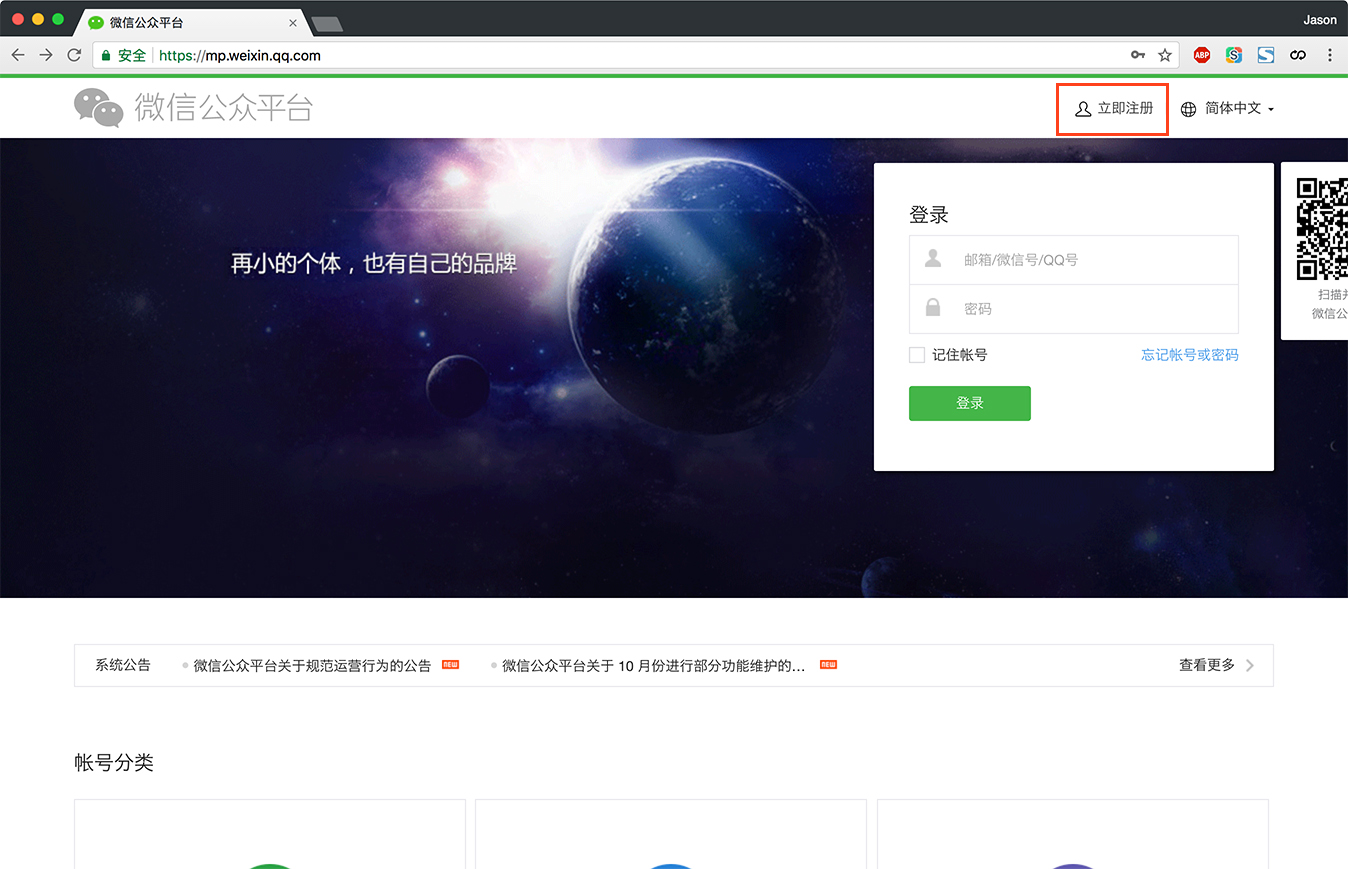
Task: Tick the 记住帐号 checkbox
Action: [x=916, y=355]
